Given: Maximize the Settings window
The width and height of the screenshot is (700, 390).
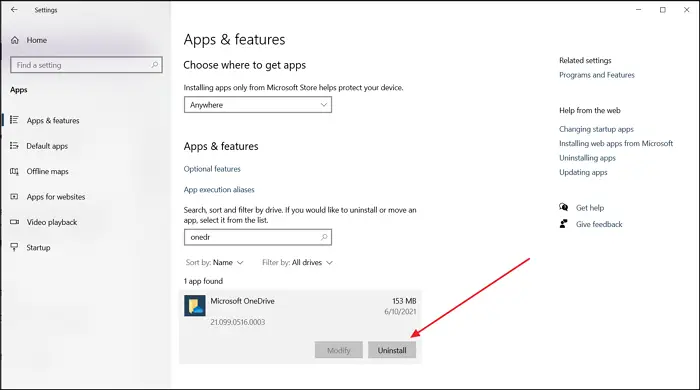Looking at the screenshot, I should point(662,9).
